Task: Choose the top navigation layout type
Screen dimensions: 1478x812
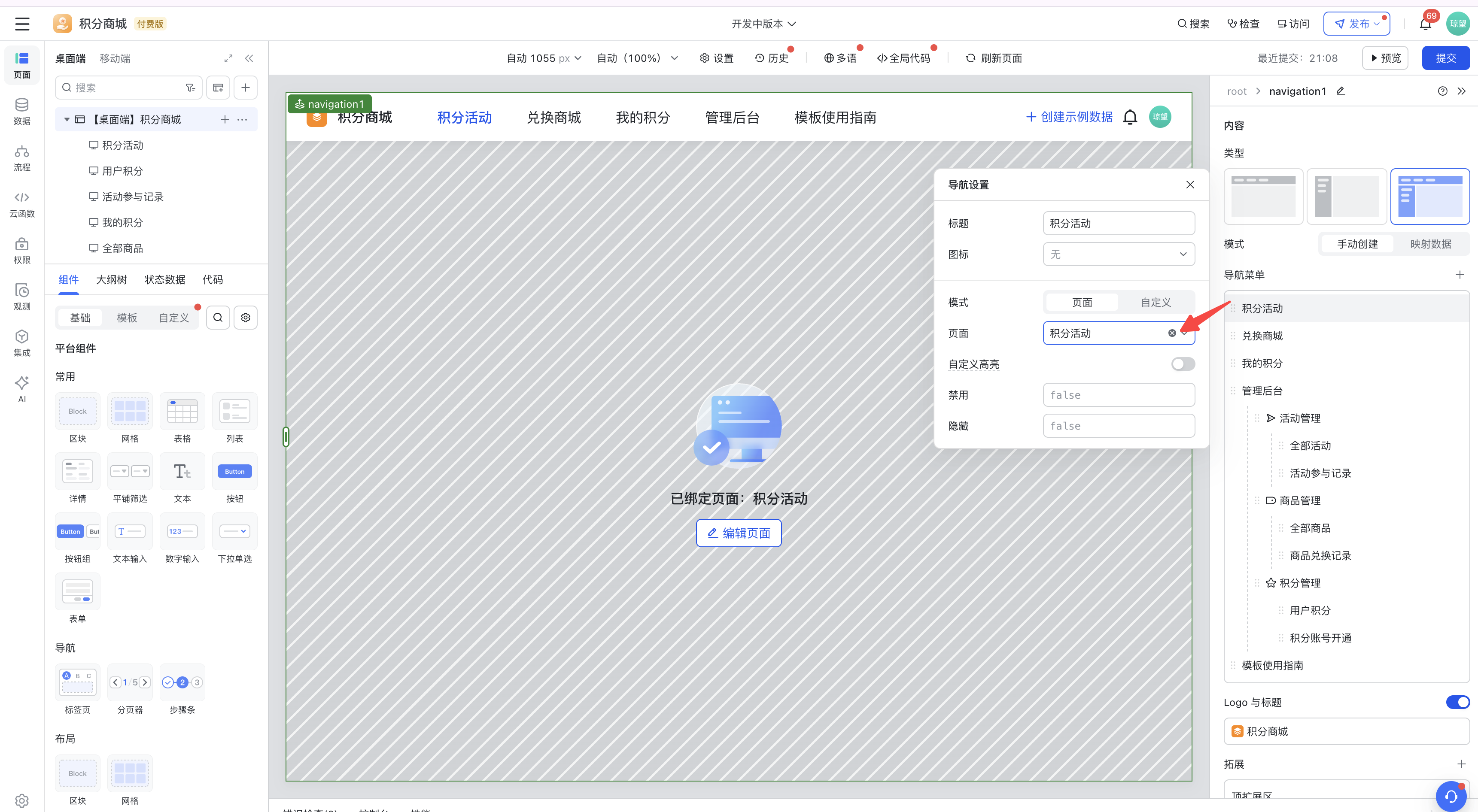Action: [x=1263, y=196]
